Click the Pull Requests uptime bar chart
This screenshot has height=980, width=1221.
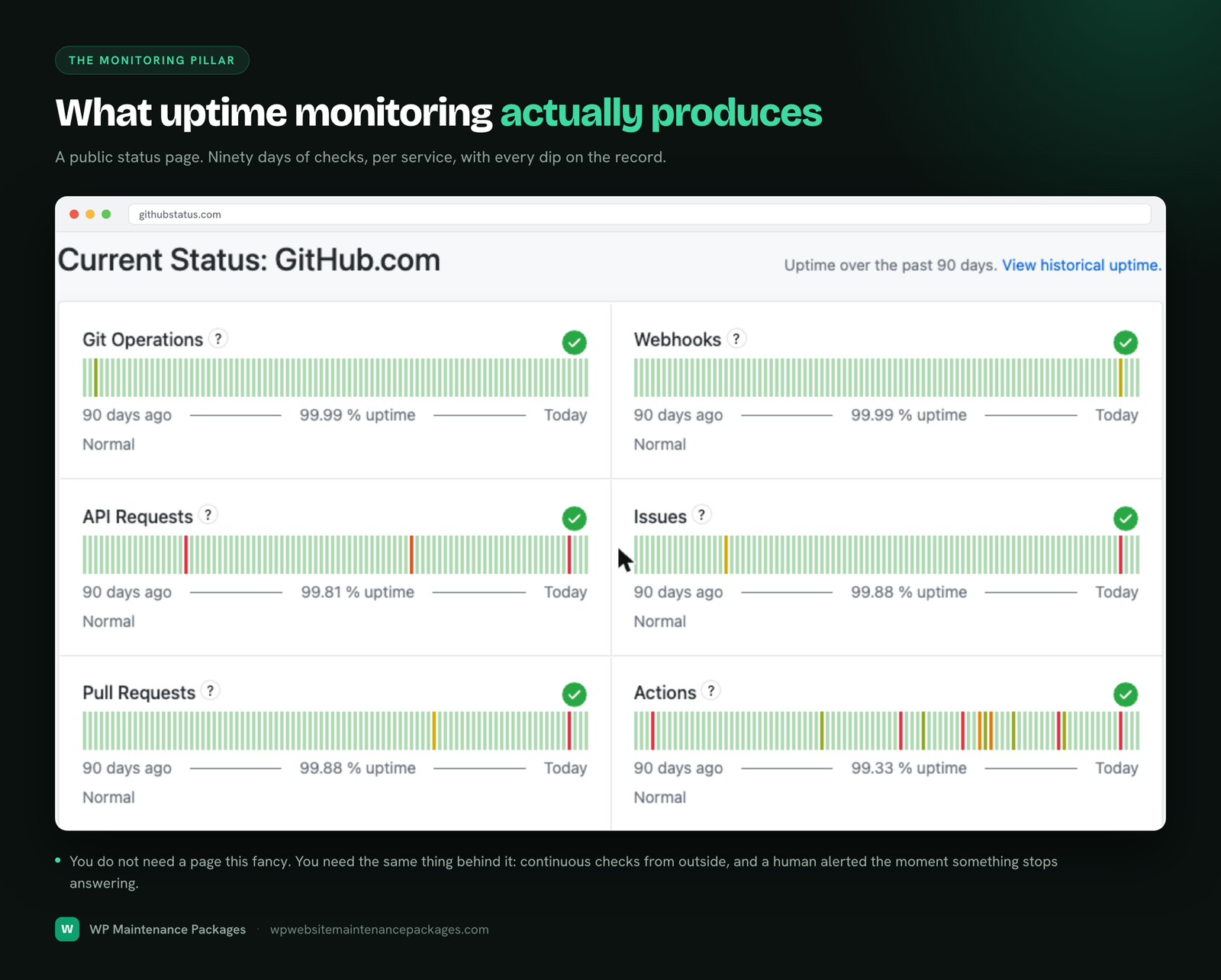click(336, 730)
